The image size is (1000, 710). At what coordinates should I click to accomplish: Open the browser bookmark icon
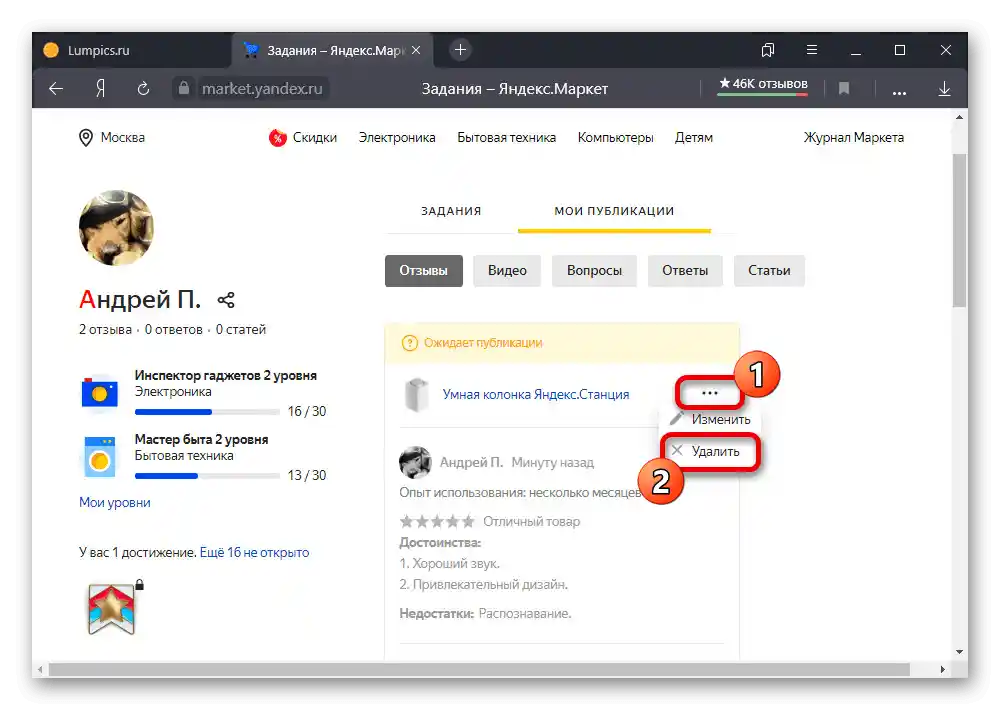[x=844, y=89]
